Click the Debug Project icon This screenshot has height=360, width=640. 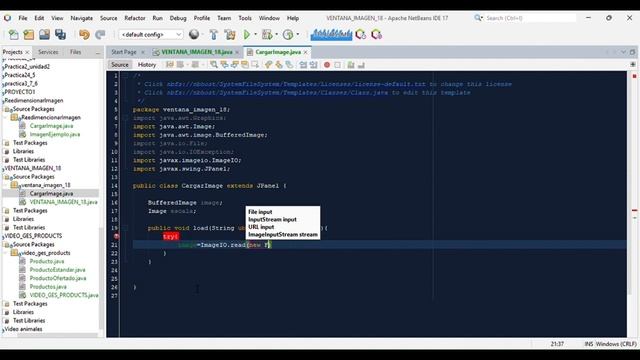point(267,35)
